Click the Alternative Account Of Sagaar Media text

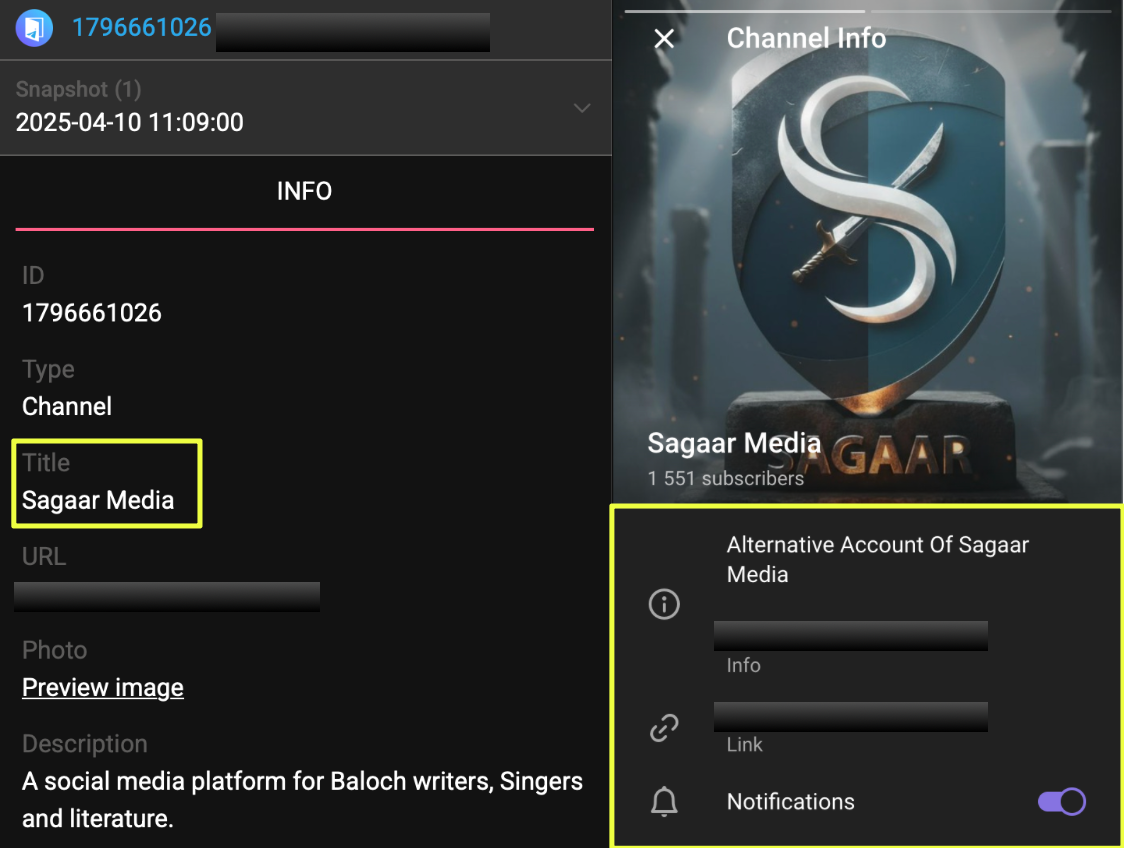(877, 559)
